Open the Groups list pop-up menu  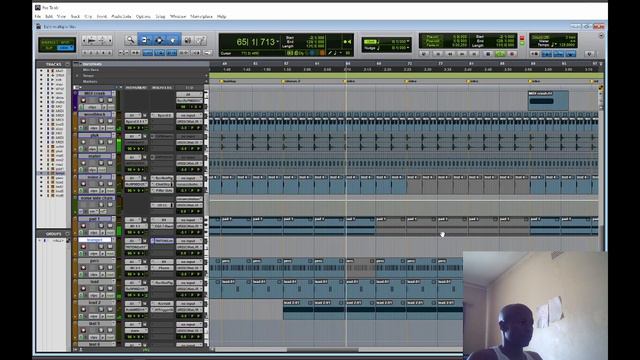(67, 234)
